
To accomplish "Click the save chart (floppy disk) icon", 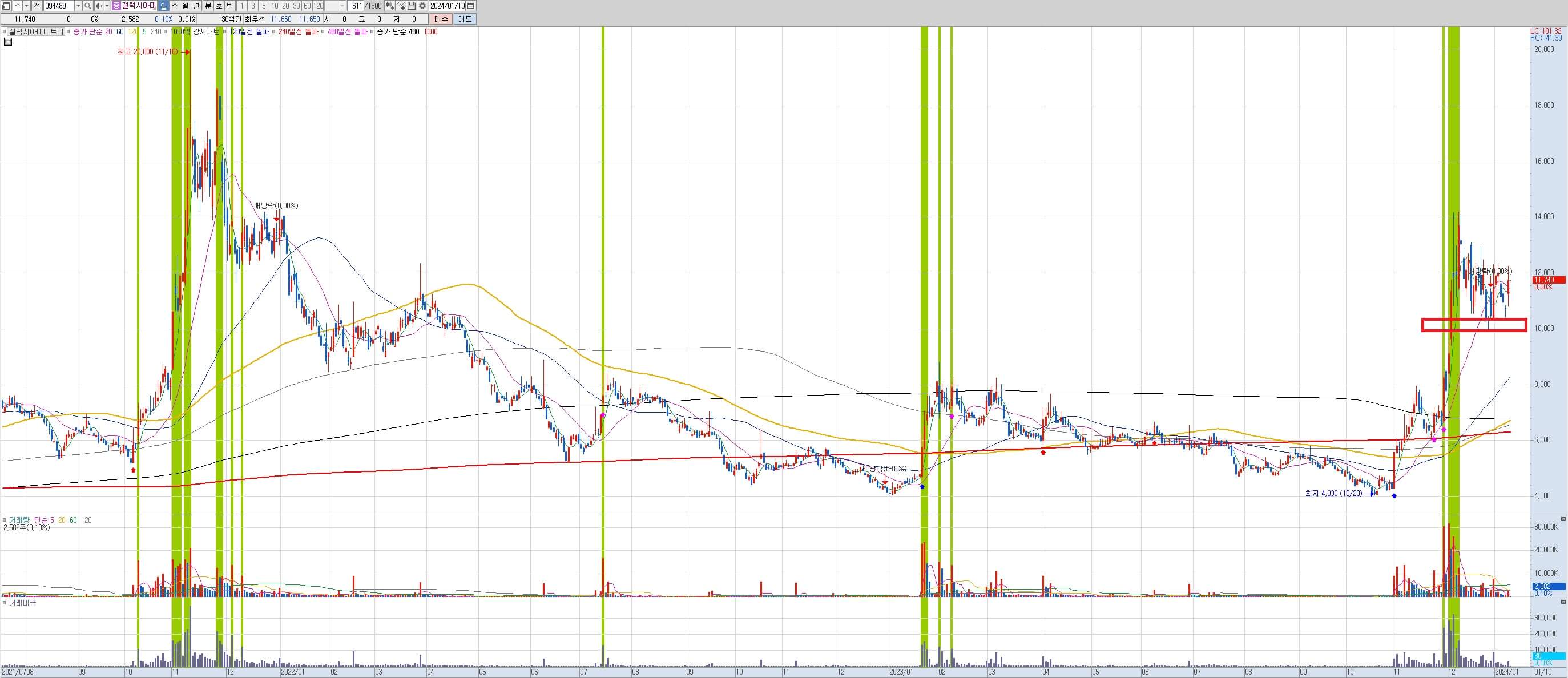I will [412, 6].
